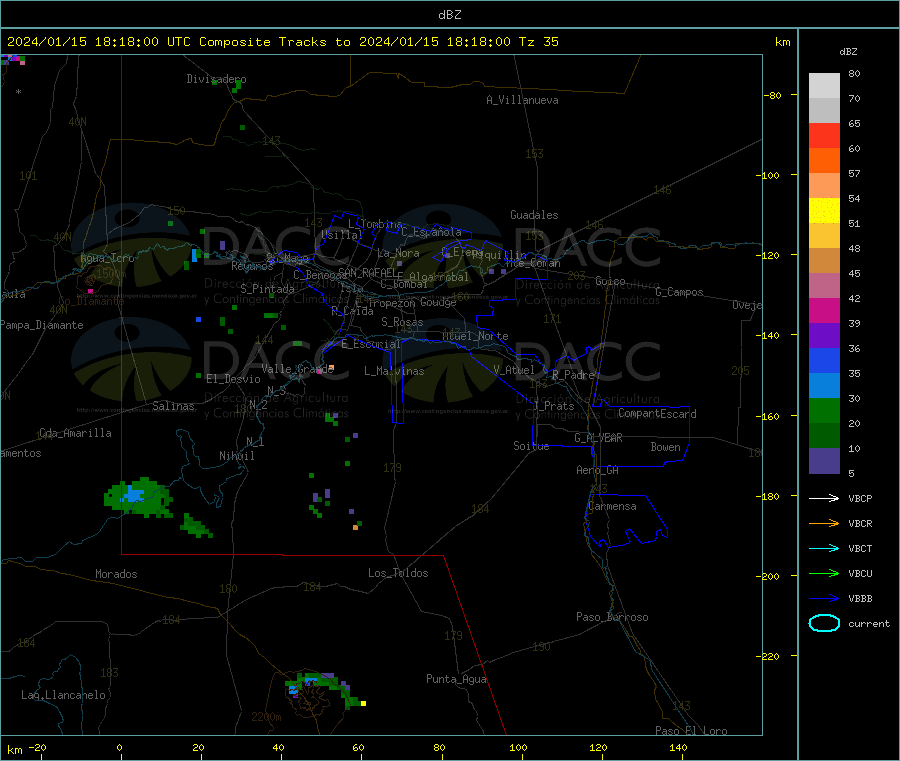Viewport: 900px width, 761px height.
Task: Click the Bowen map label
Action: pyautogui.click(x=666, y=447)
